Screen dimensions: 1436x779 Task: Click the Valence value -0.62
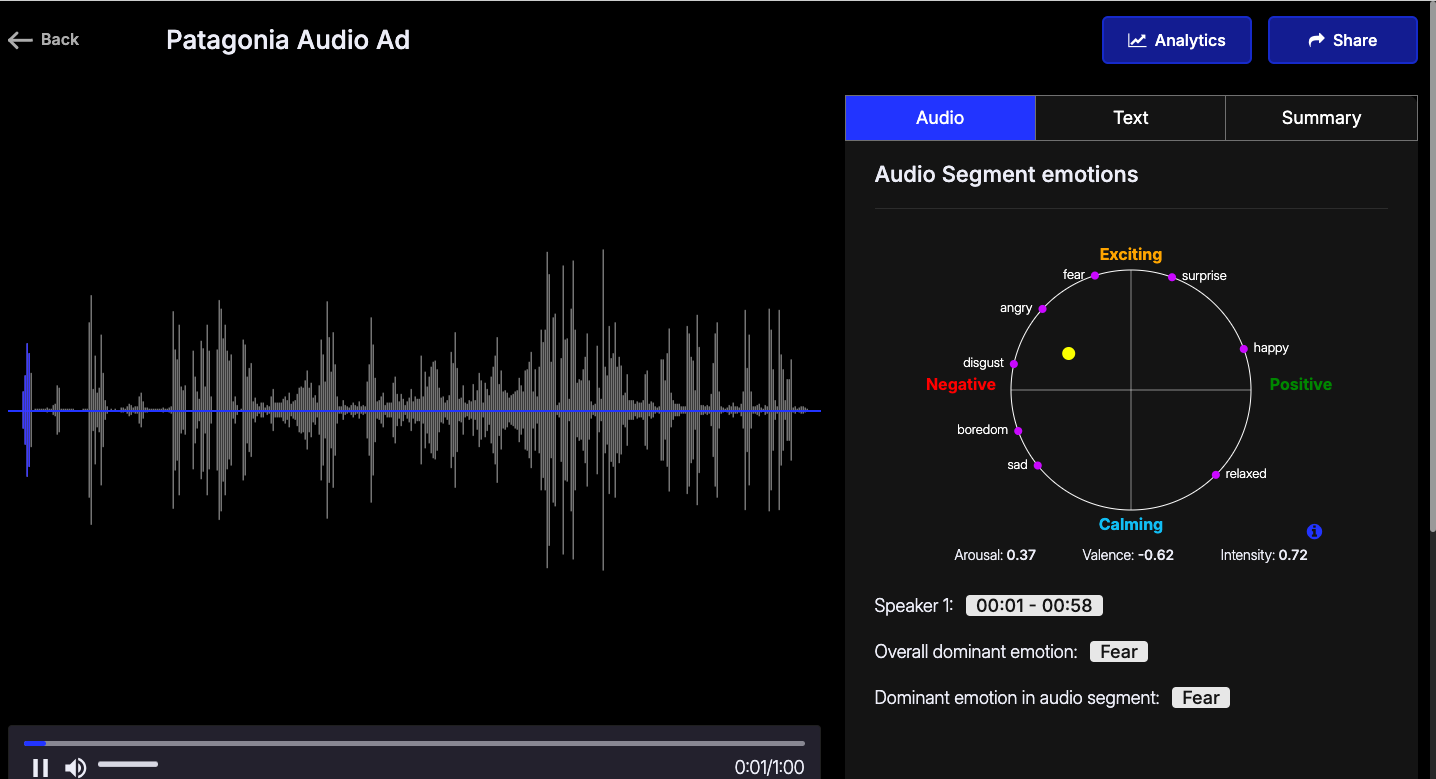tap(1156, 555)
